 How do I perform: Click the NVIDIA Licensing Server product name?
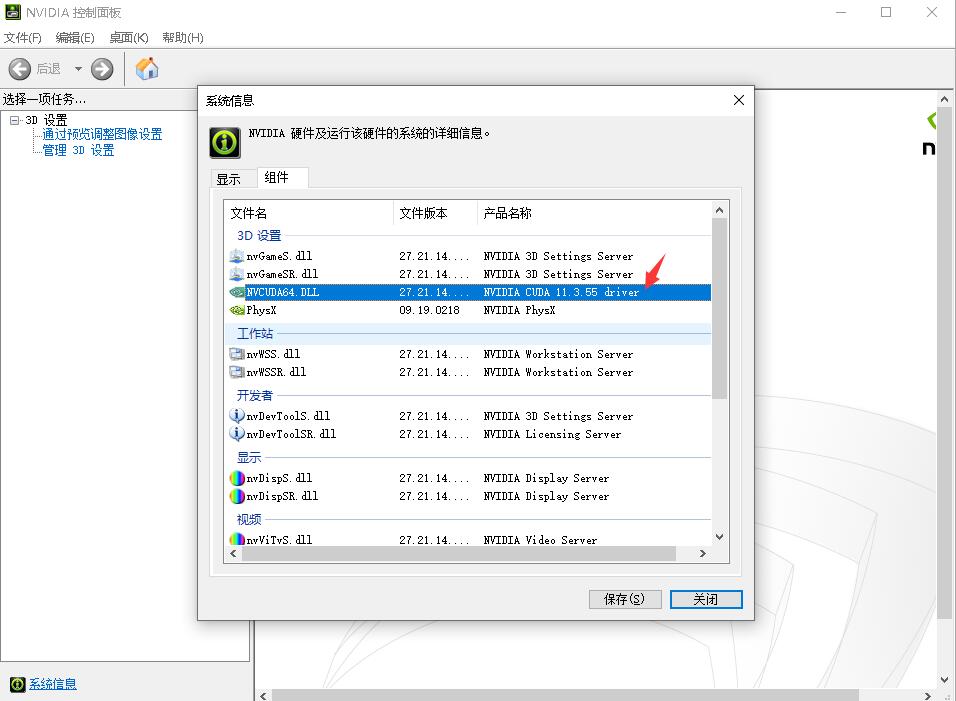pos(552,434)
